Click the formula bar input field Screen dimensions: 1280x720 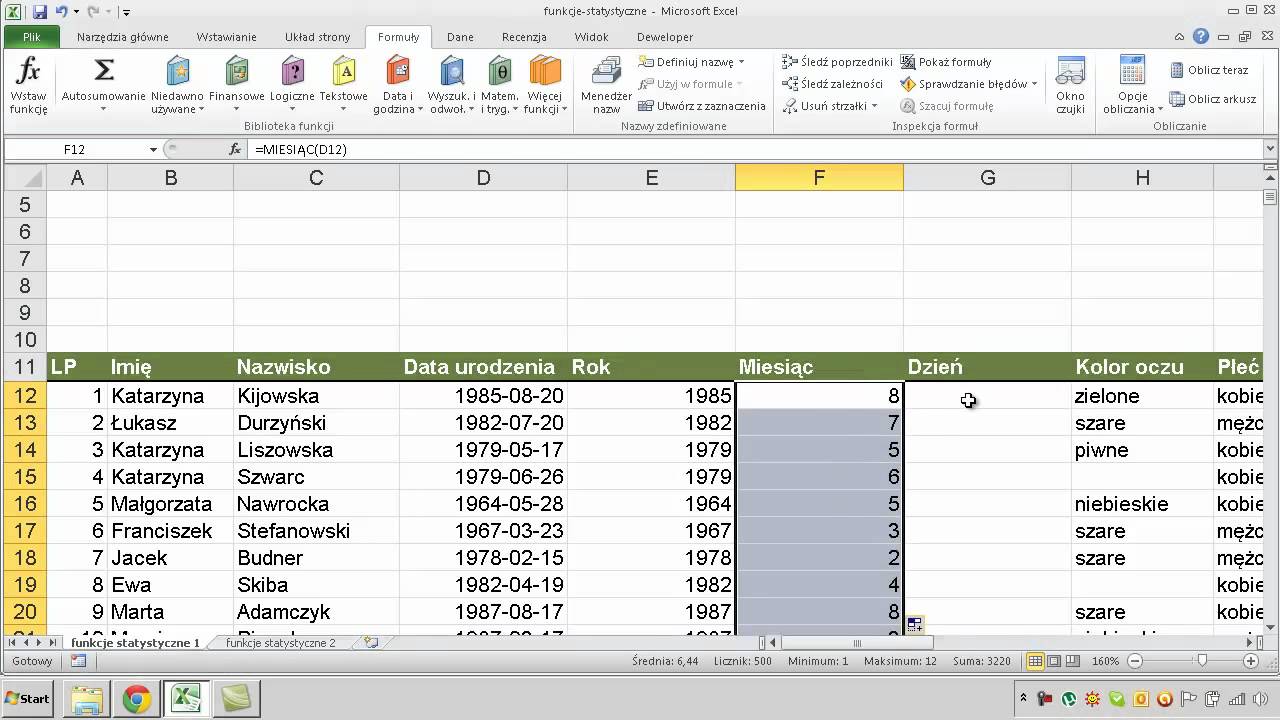[755, 149]
